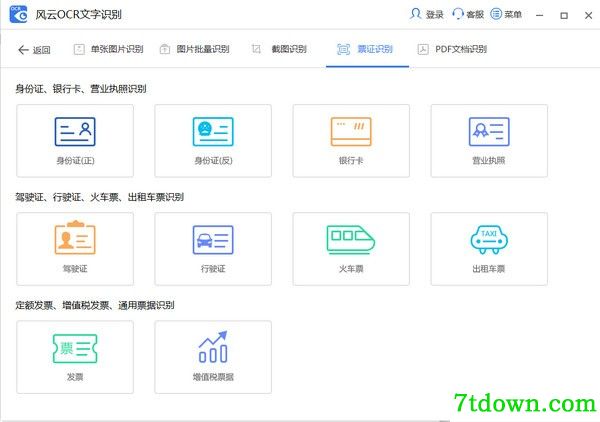600x422 pixels.
Task: Click heading 身份证、银行卡、营业执照识别
Action: pyautogui.click(x=81, y=89)
